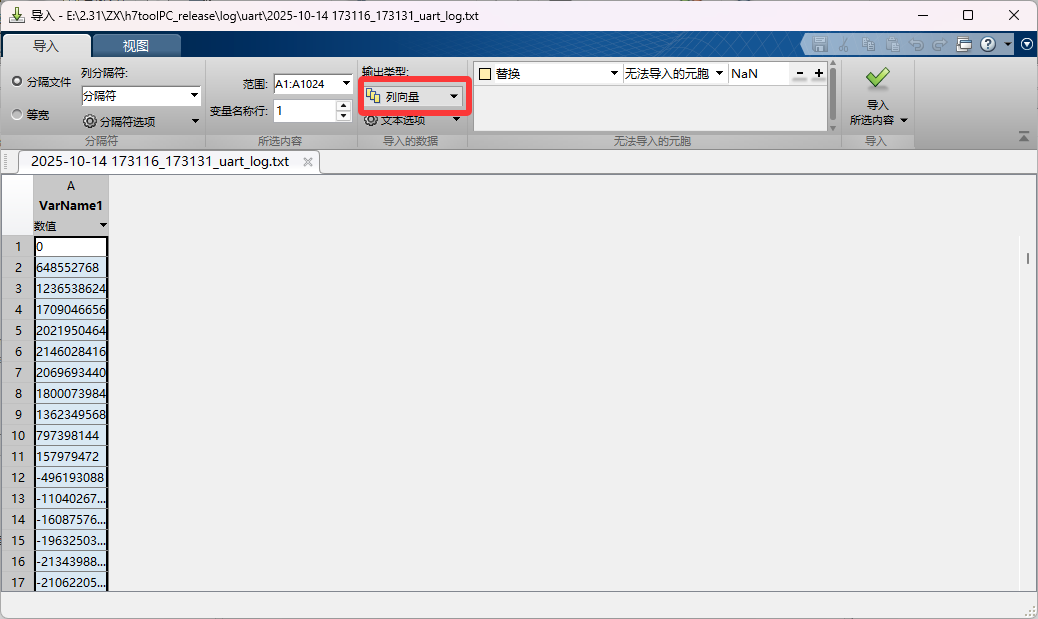Click the green Import Selection checkmark icon
The height and width of the screenshot is (619, 1038).
pyautogui.click(x=877, y=79)
